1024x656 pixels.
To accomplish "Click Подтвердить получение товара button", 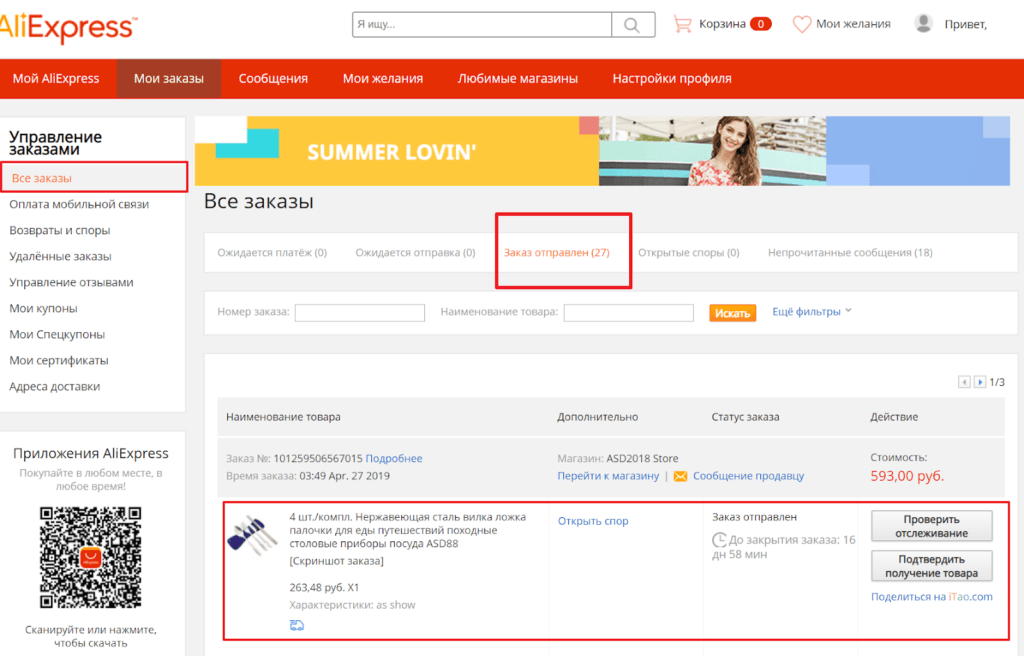I will 931,566.
